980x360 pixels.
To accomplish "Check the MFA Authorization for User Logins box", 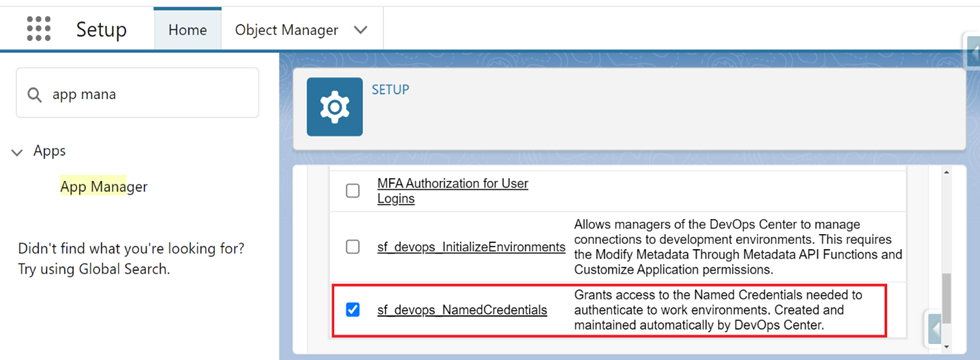I will tap(352, 191).
